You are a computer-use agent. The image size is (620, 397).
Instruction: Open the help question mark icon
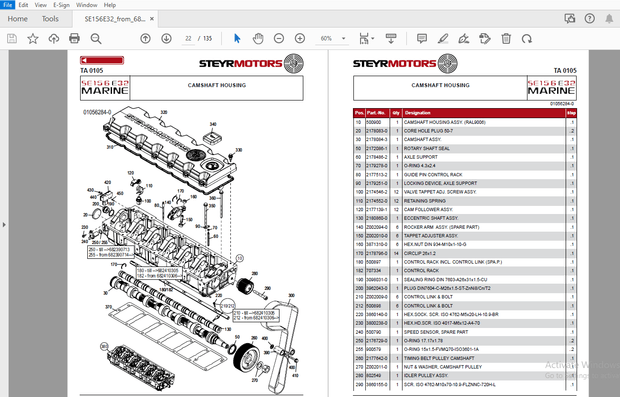pos(590,19)
